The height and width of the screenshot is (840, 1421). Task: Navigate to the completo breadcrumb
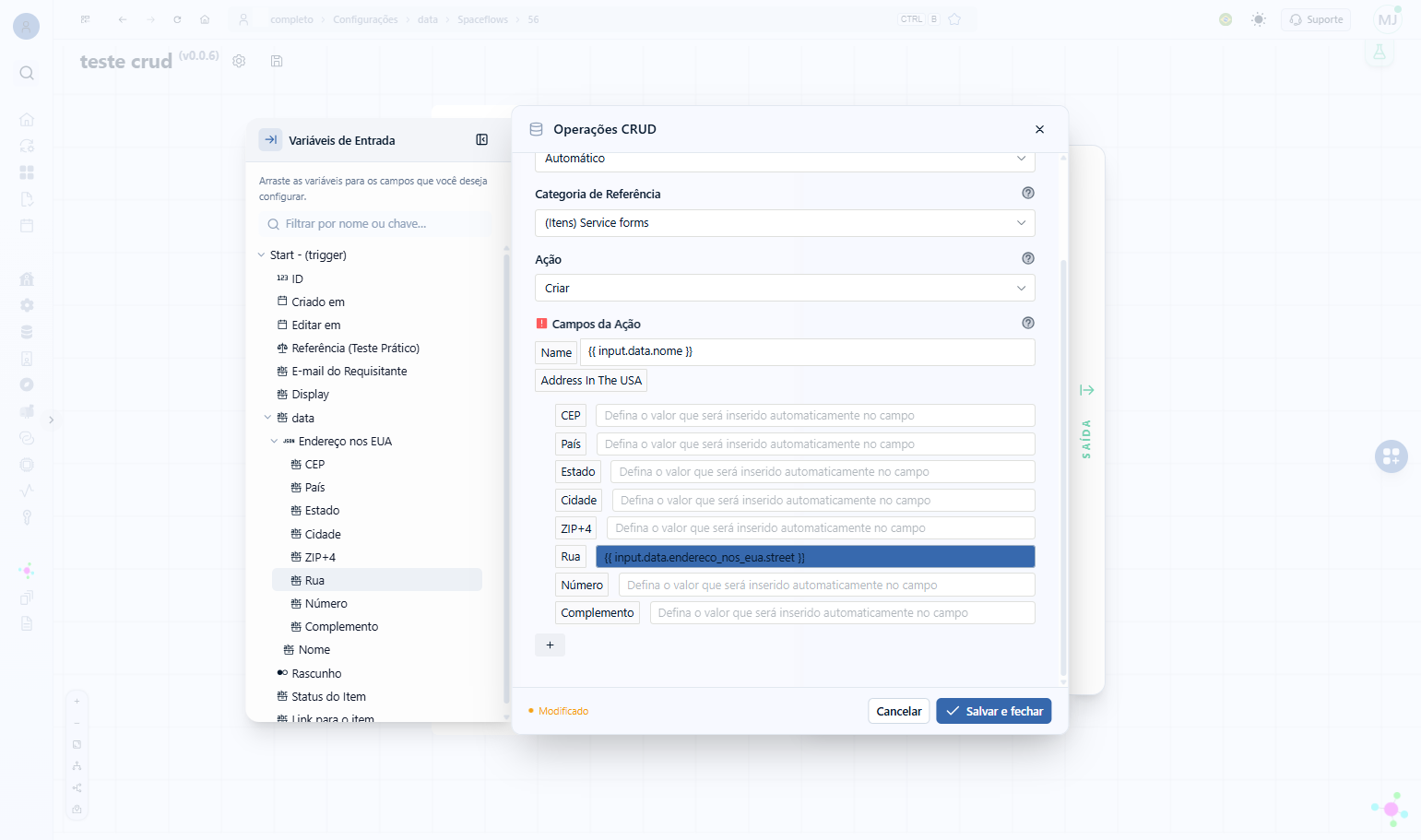(x=291, y=19)
